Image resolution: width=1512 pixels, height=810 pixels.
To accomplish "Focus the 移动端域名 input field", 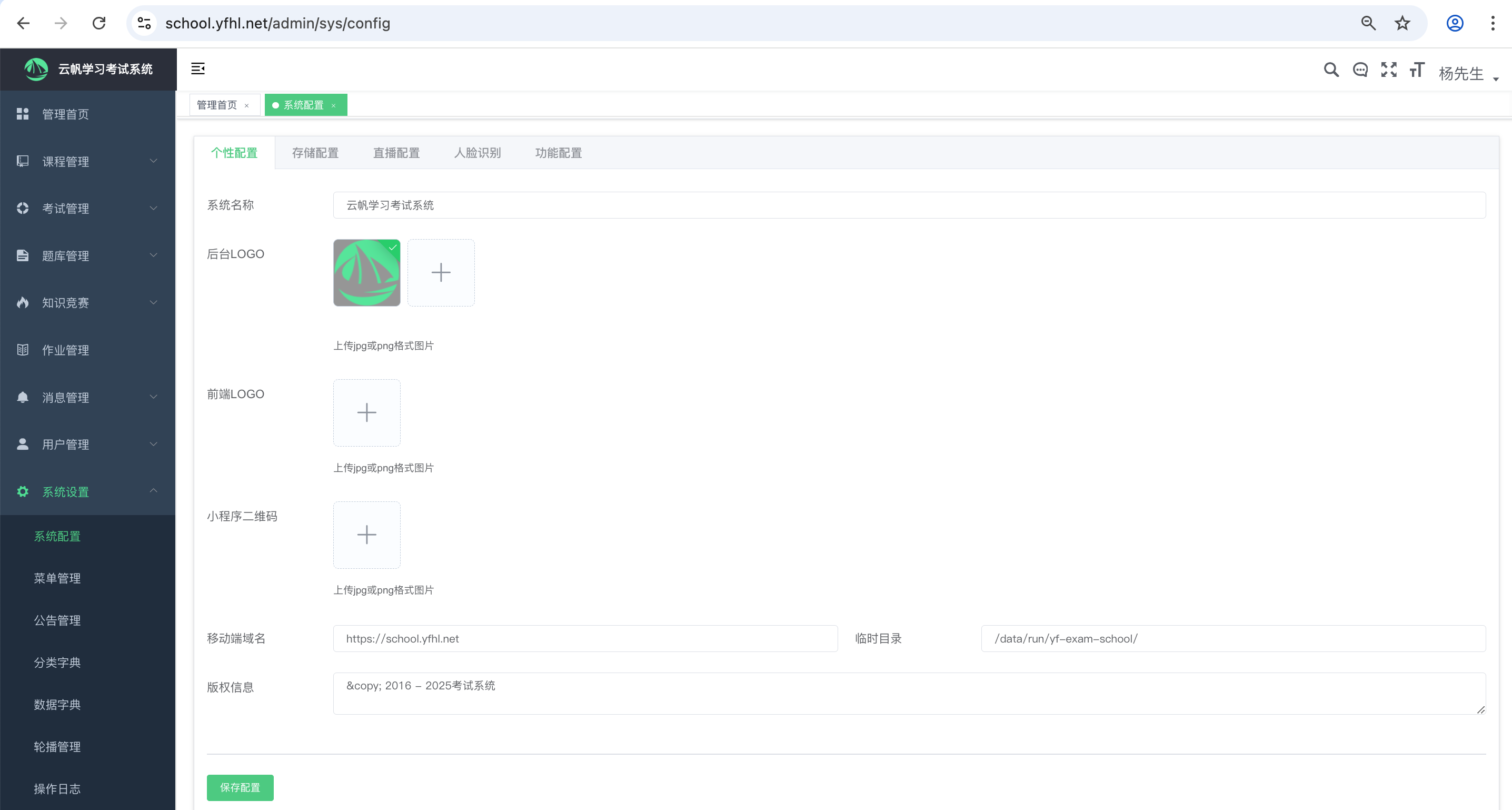I will pyautogui.click(x=585, y=638).
